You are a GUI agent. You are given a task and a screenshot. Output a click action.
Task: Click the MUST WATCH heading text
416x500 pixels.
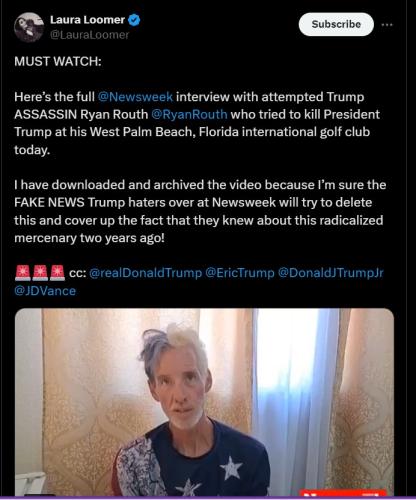[x=58, y=61]
